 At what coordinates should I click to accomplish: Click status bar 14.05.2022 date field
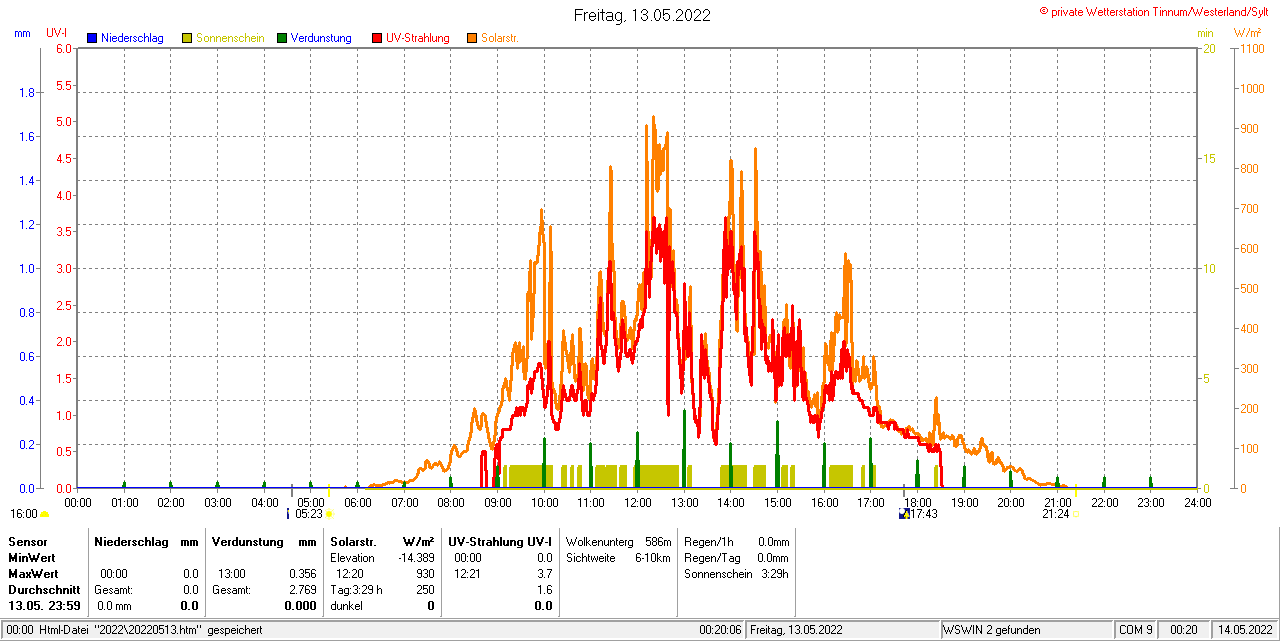pyautogui.click(x=1243, y=630)
